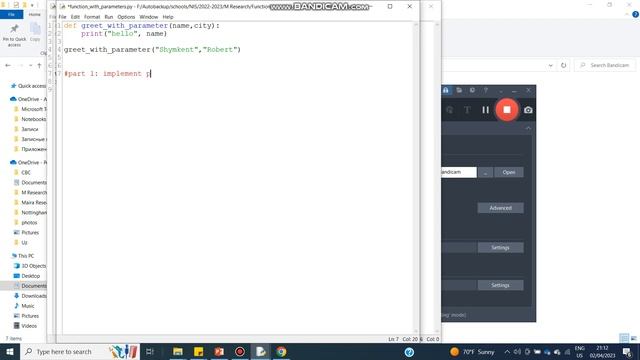
Task: Click the Bandicam lock icon
Action: [446, 90]
